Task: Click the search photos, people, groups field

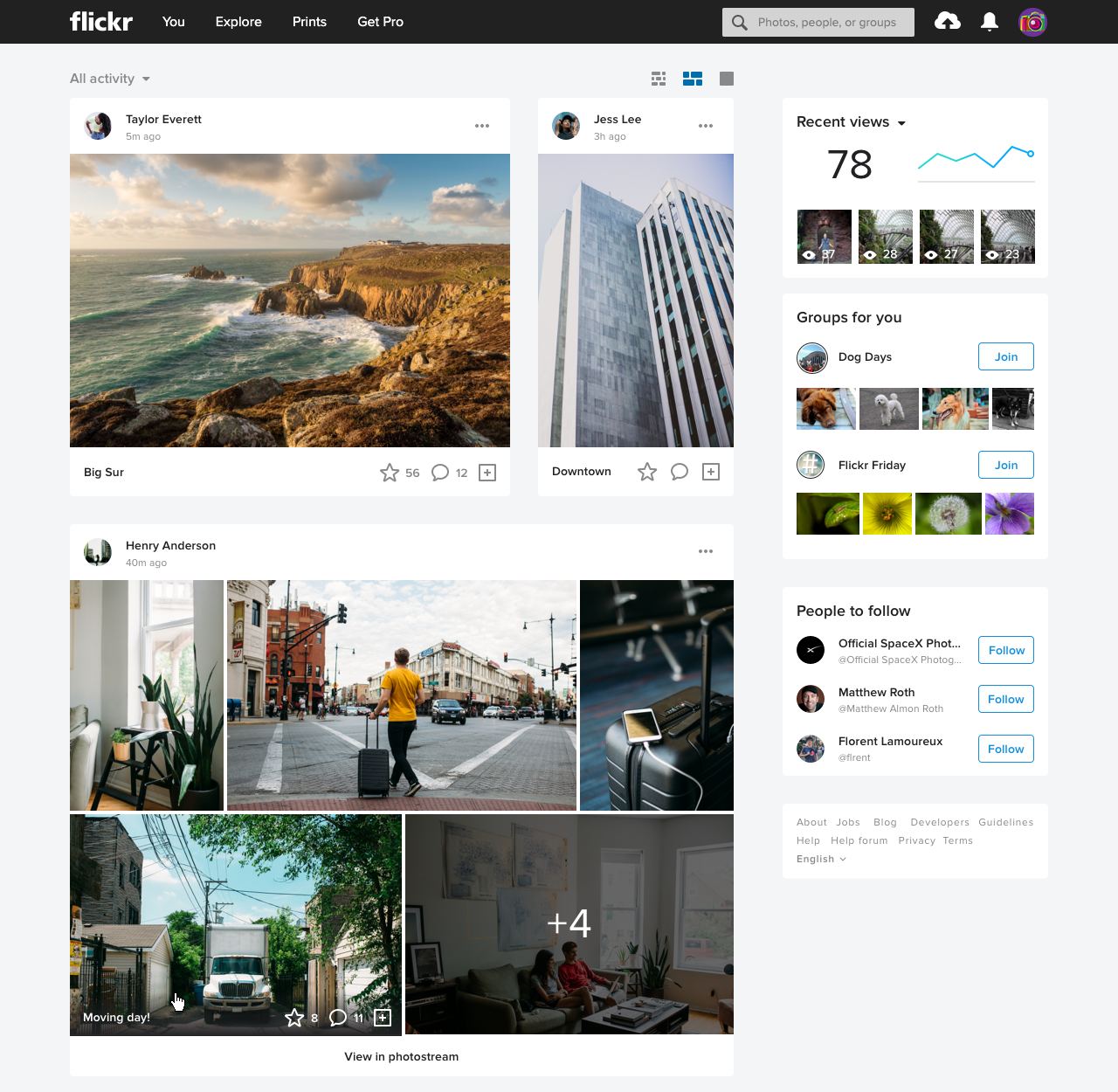Action: click(x=826, y=22)
